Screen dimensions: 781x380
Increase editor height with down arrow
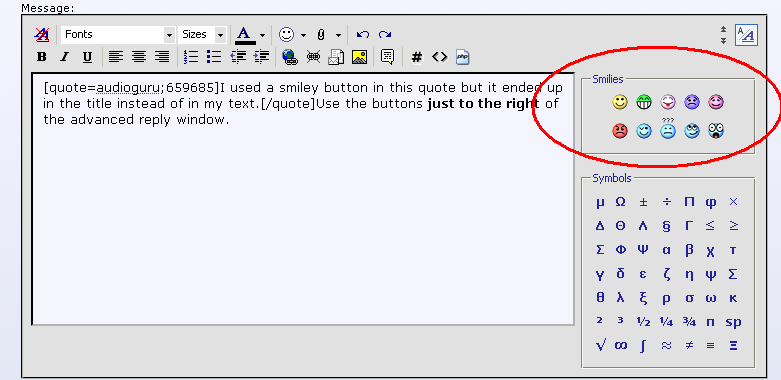click(x=723, y=41)
